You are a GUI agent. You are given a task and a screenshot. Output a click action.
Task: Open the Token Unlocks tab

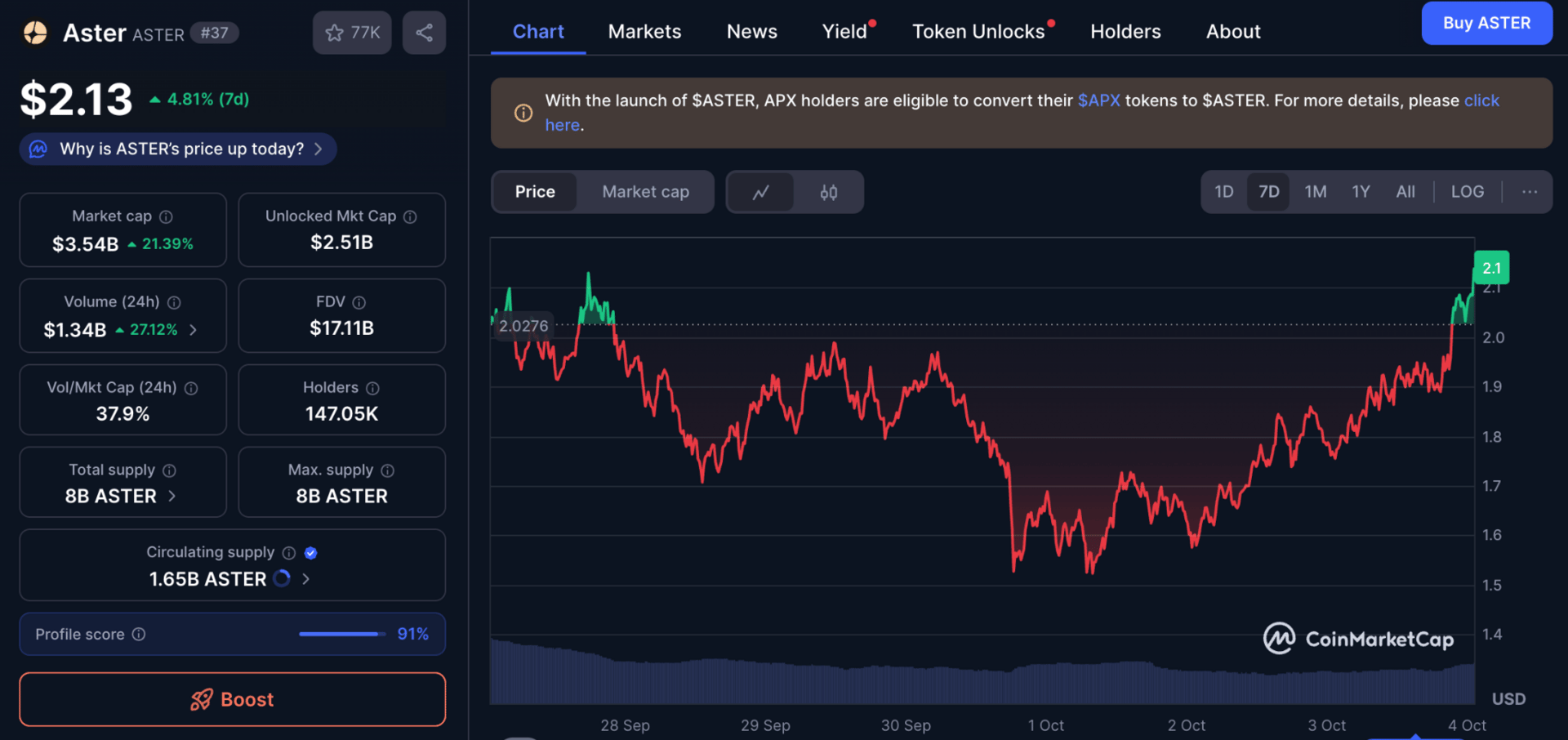pyautogui.click(x=978, y=32)
